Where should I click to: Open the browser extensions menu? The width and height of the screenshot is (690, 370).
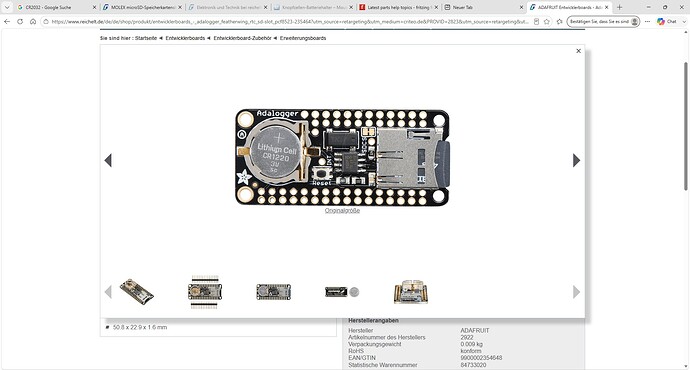click(x=559, y=22)
